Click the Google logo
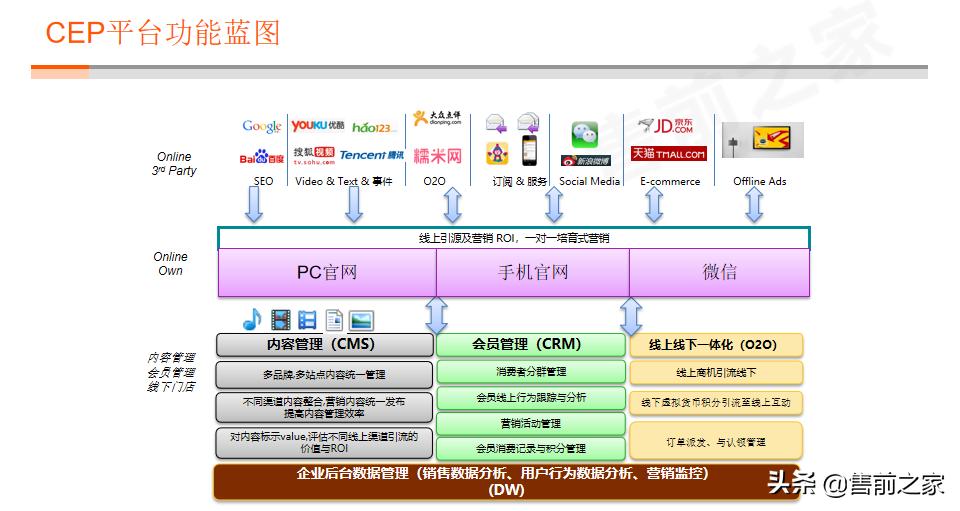 point(262,127)
